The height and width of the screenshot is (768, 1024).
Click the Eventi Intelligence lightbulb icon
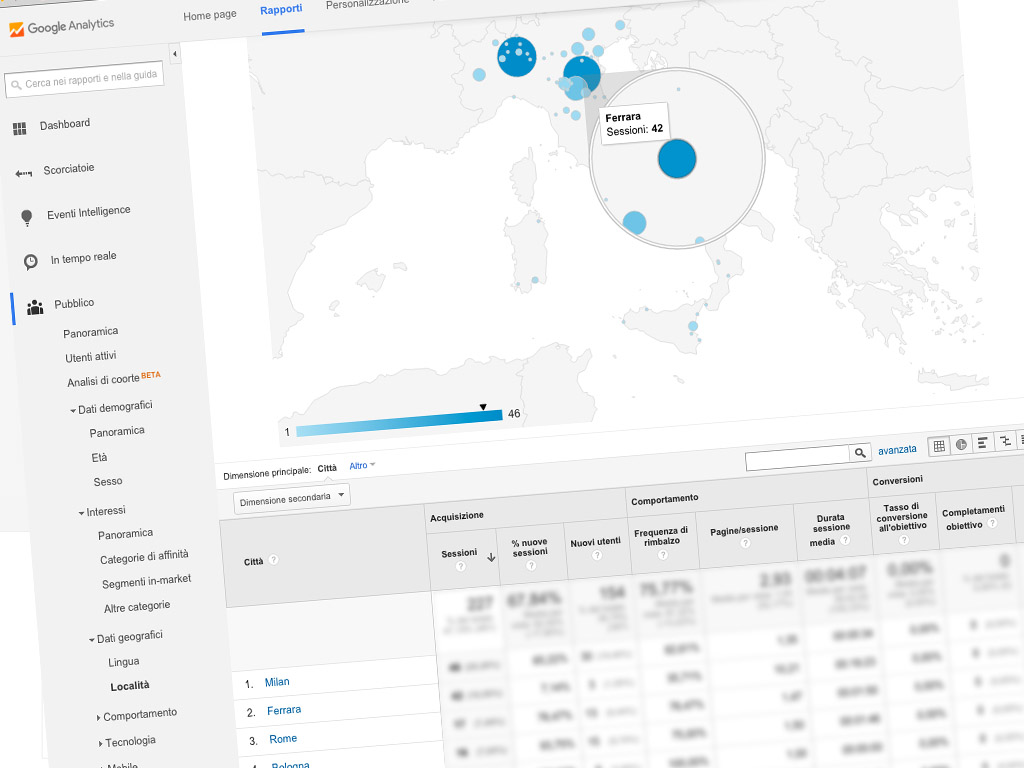tap(27, 218)
